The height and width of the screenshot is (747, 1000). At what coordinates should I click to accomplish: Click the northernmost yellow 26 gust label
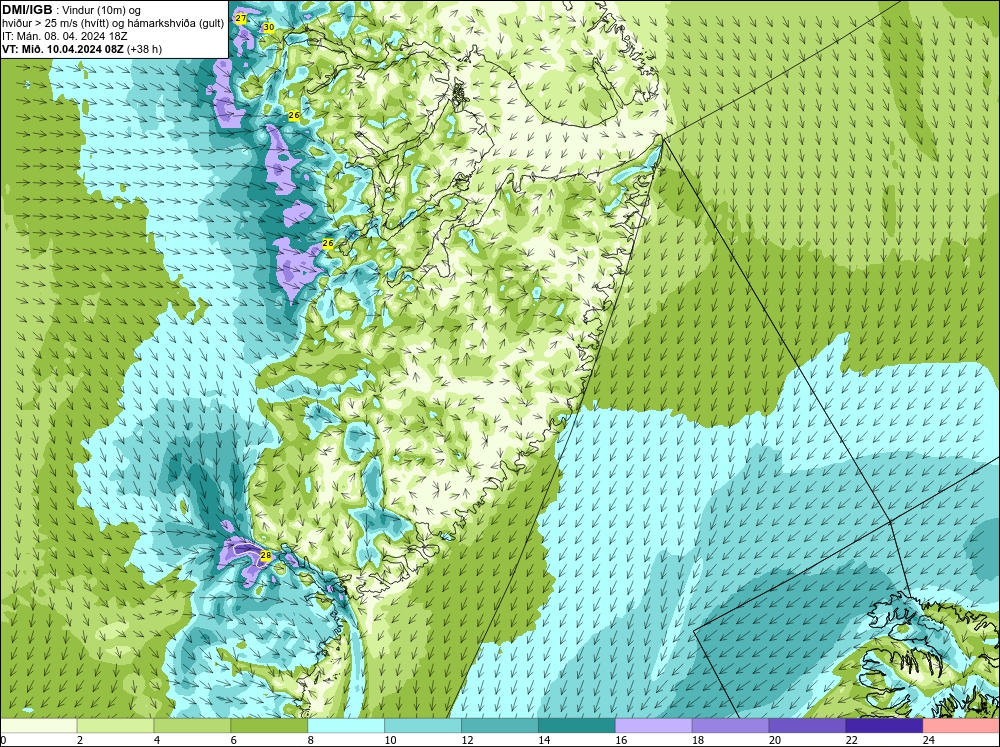coord(294,115)
